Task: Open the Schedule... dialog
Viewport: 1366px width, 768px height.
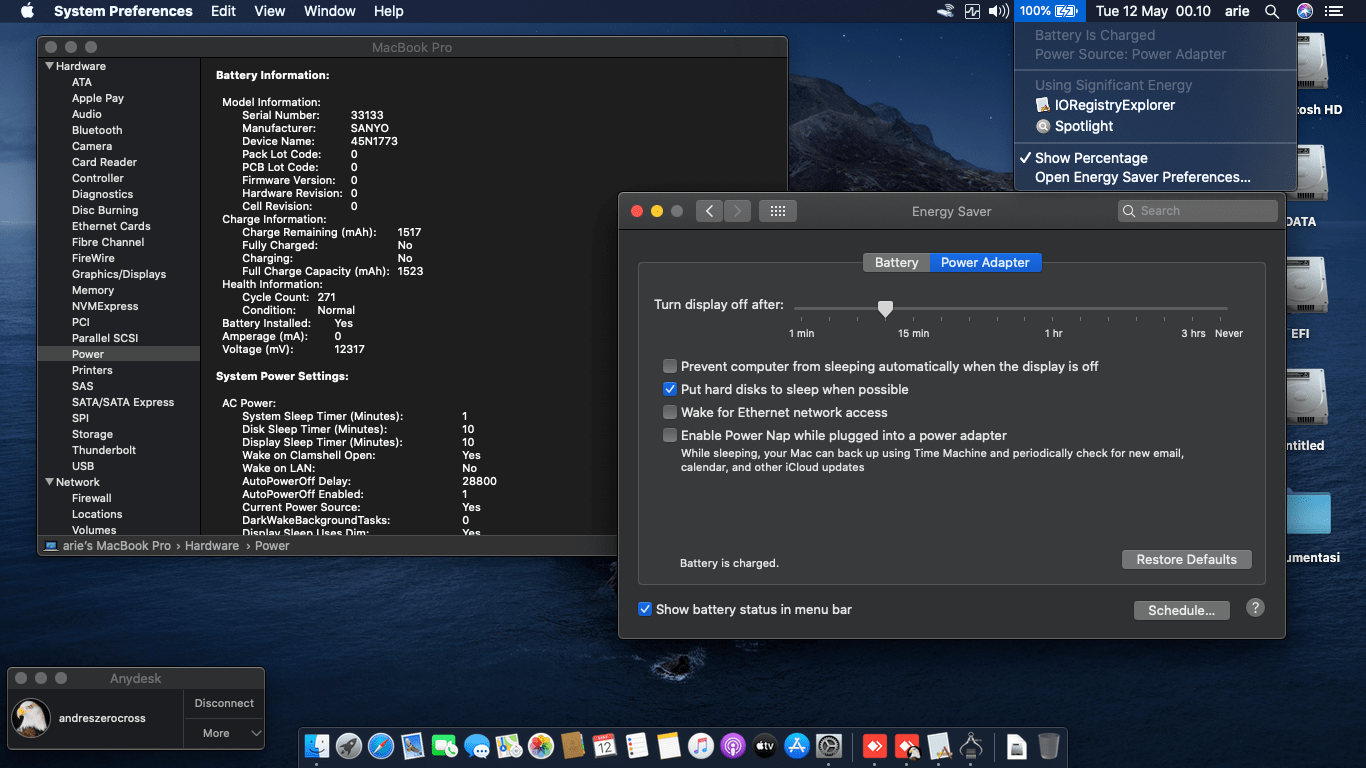Action: [1182, 610]
